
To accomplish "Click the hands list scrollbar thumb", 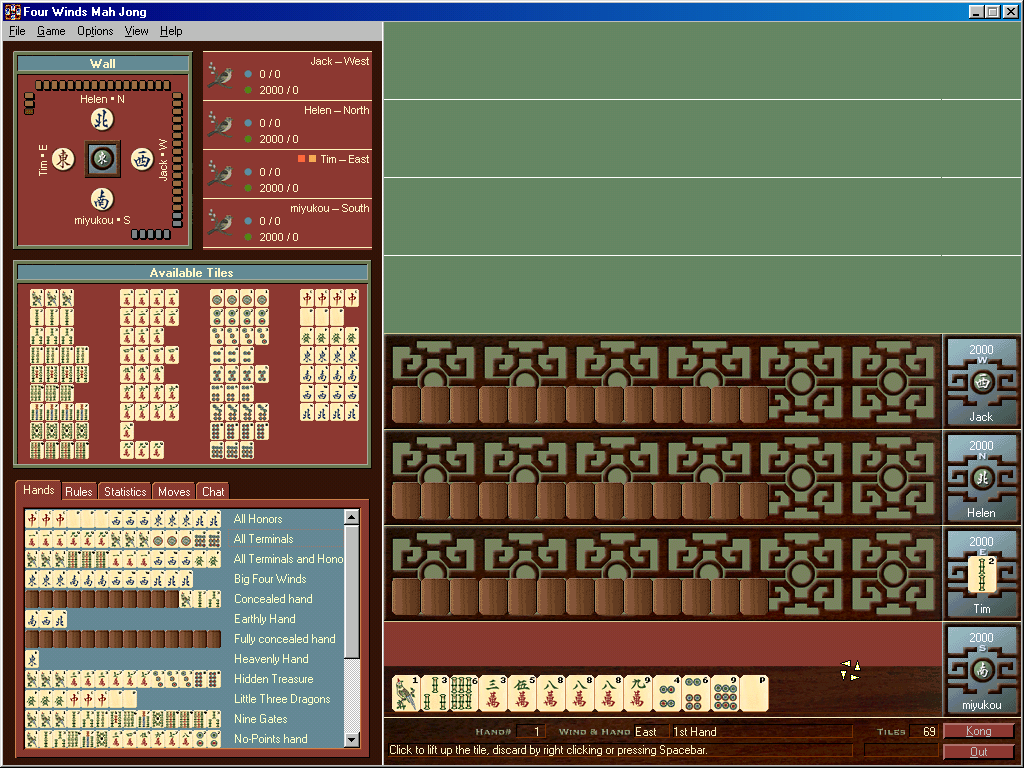I will pyautogui.click(x=351, y=591).
